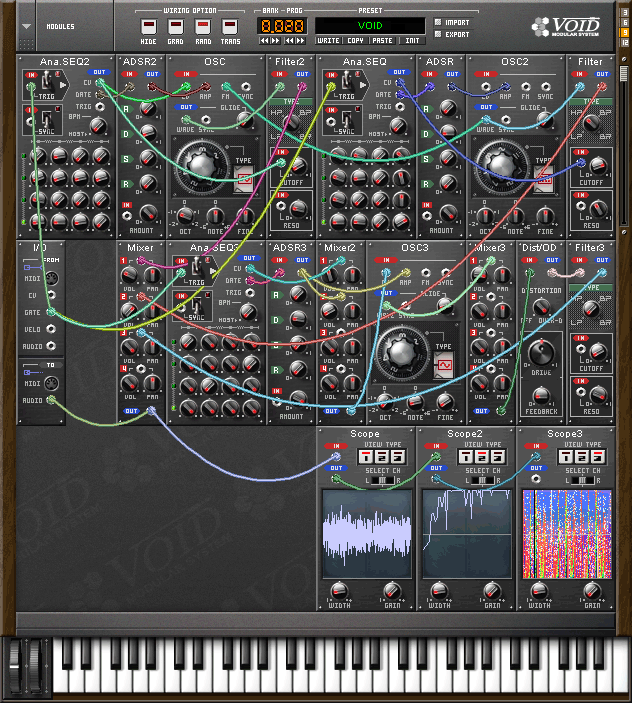Click the OSC3 waveform TYPE button
The image size is (632, 703).
click(x=444, y=365)
